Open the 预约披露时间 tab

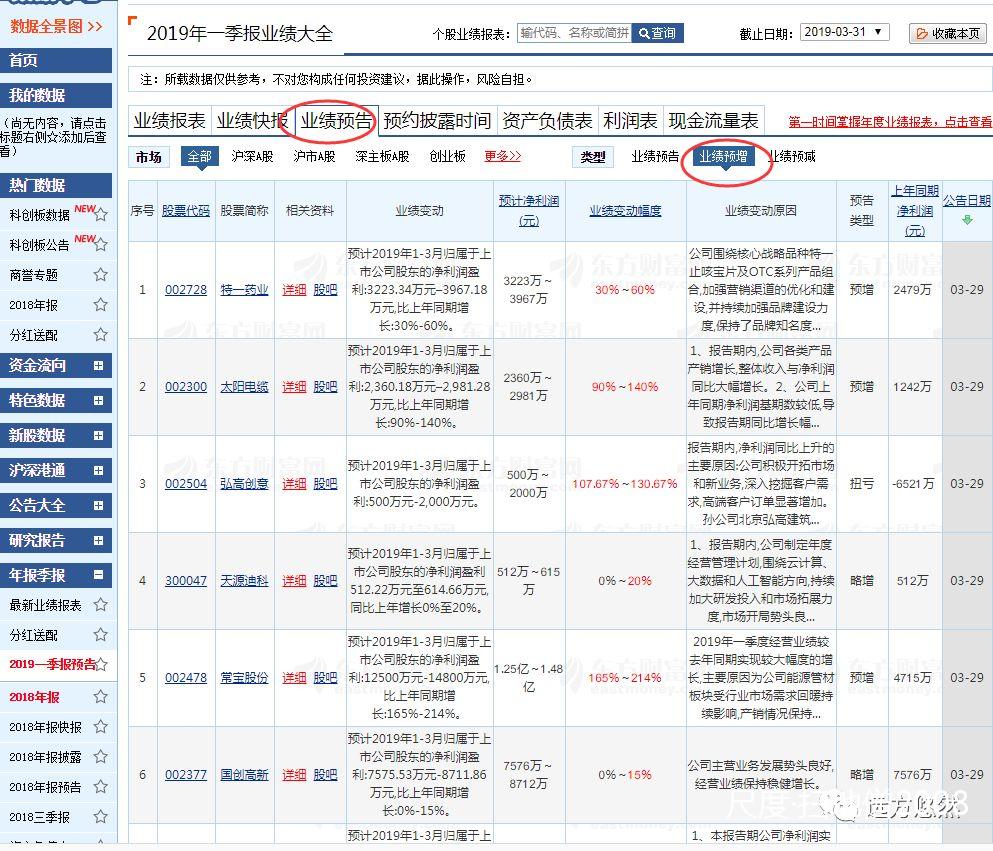coord(437,120)
